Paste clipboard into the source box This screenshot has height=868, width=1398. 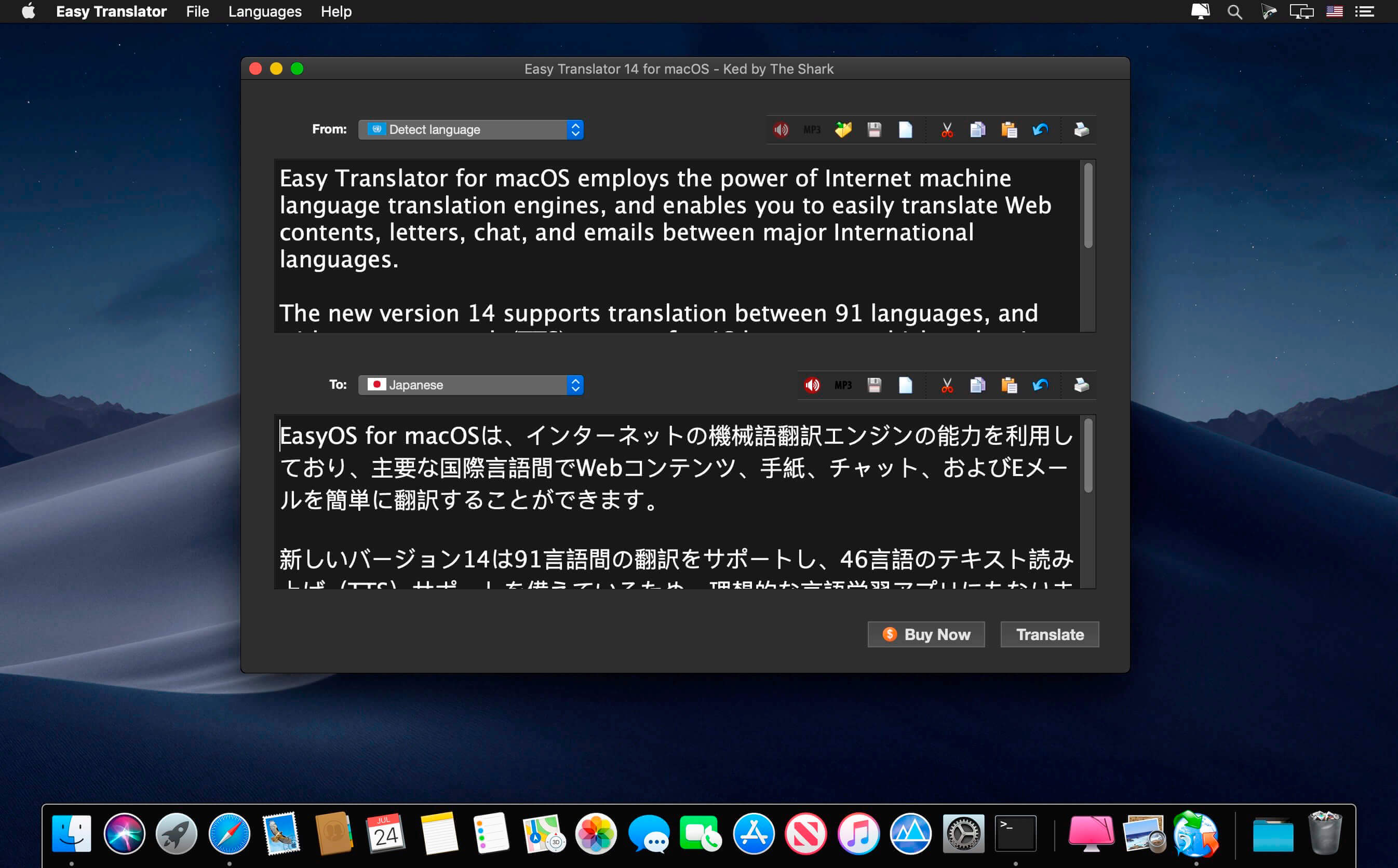(1009, 130)
